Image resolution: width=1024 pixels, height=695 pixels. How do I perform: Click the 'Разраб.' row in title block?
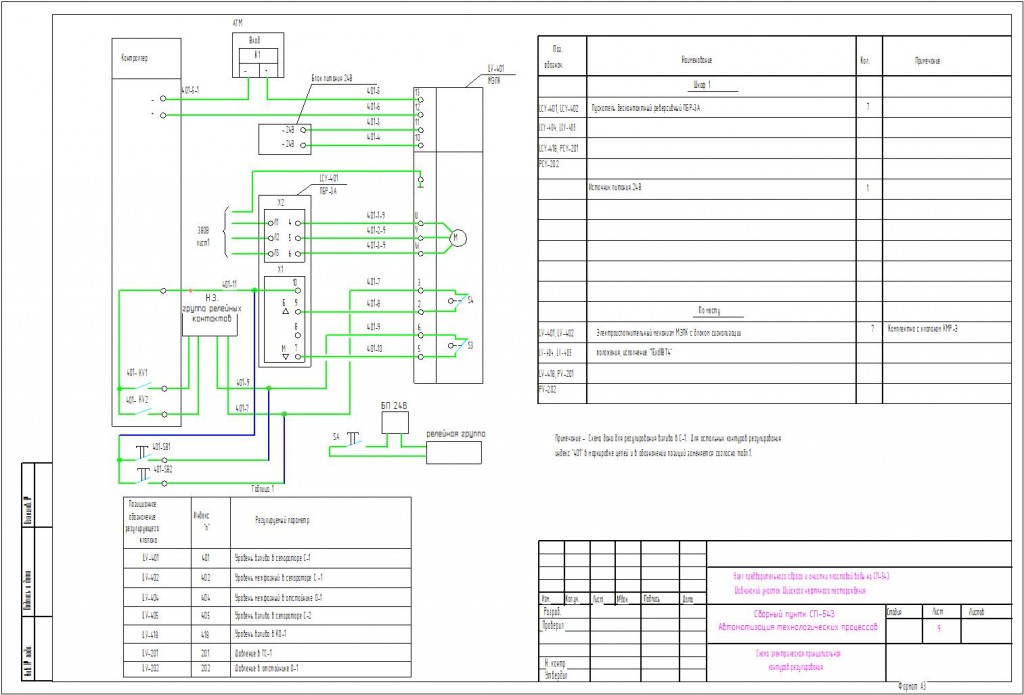[x=552, y=613]
